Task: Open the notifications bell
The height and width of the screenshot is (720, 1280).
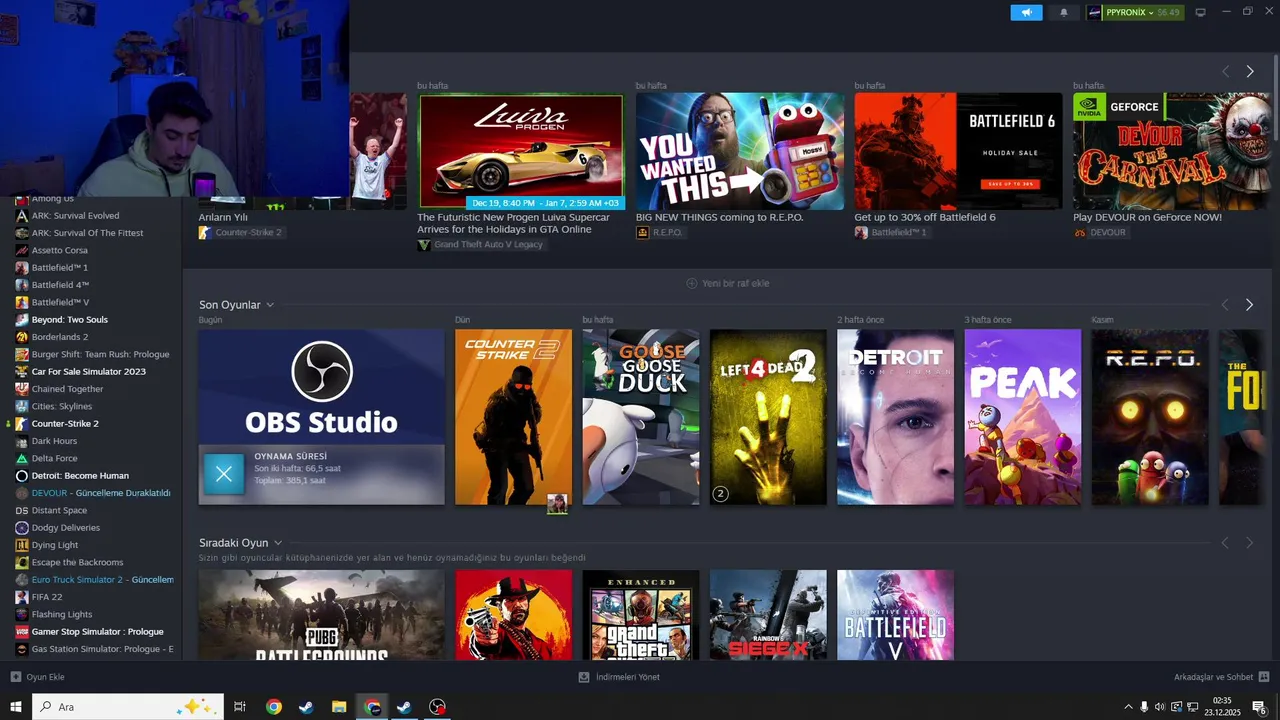Action: [x=1063, y=12]
